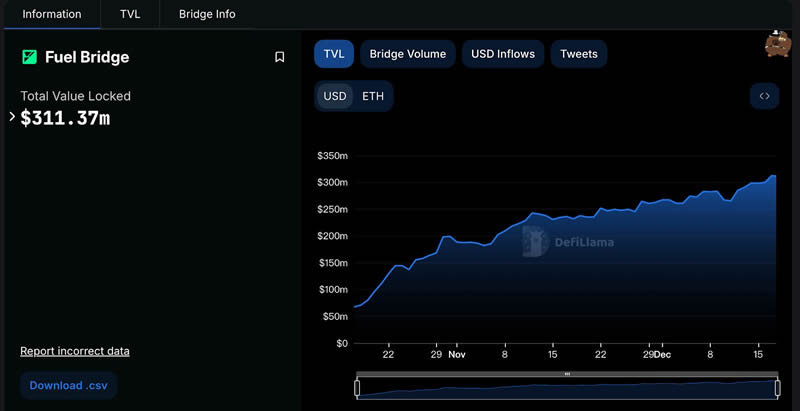Click the $311.37m total value text
The width and height of the screenshot is (800, 411).
[65, 118]
